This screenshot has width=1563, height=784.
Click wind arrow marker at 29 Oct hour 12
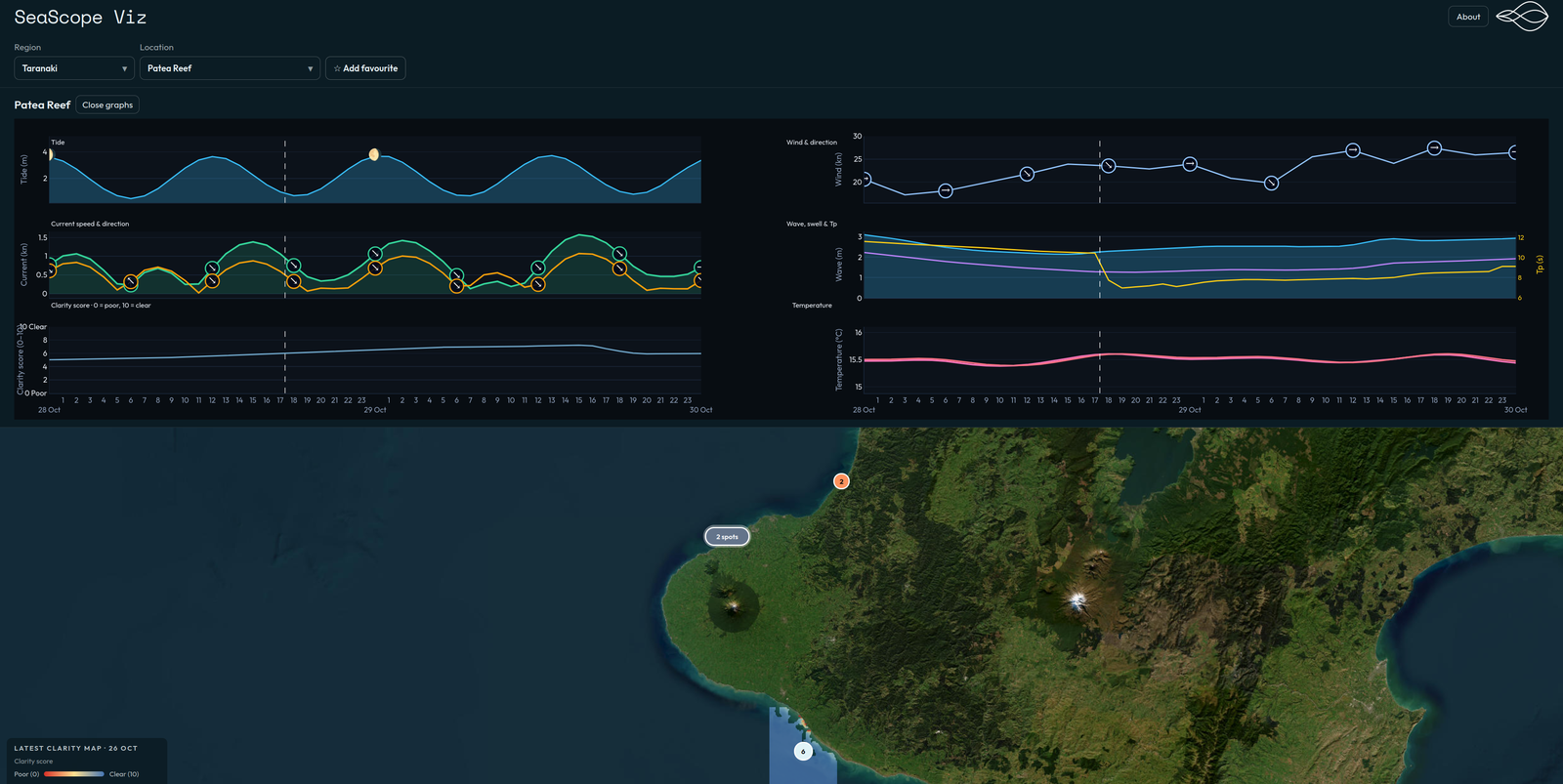coord(1353,150)
